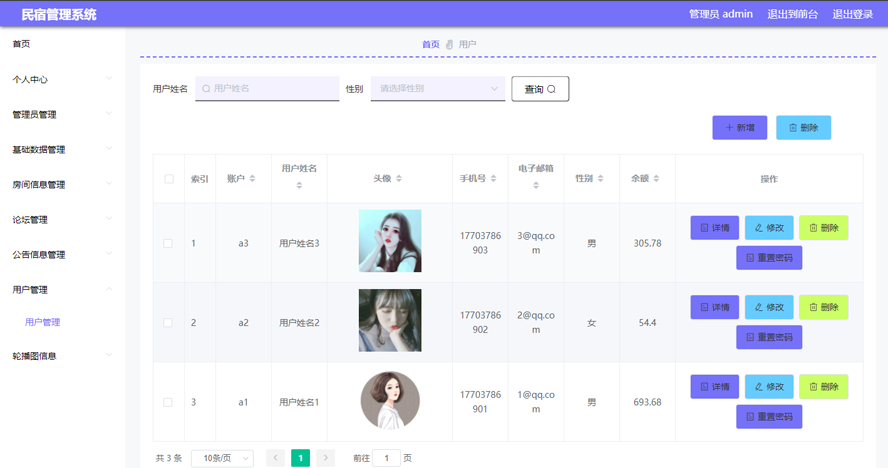Check the row for account a1

[168, 402]
